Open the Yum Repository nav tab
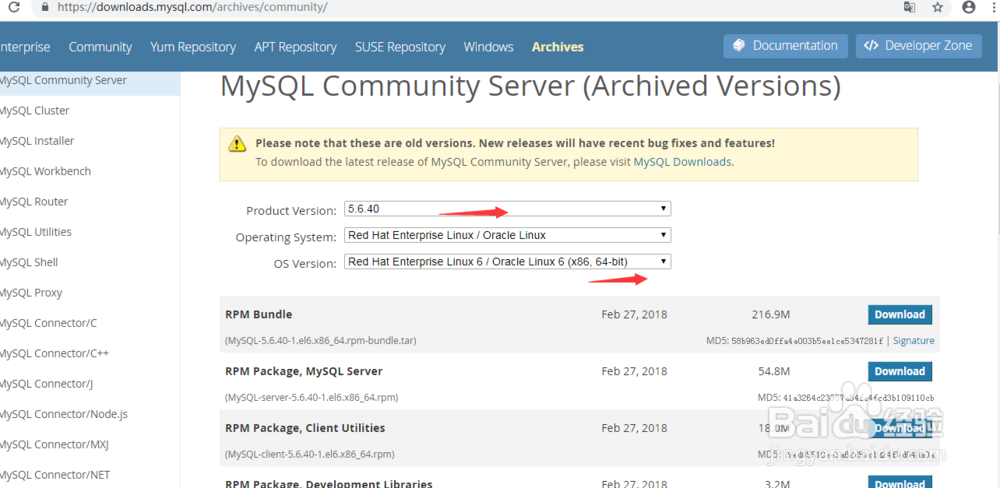The image size is (1000, 488). [193, 47]
